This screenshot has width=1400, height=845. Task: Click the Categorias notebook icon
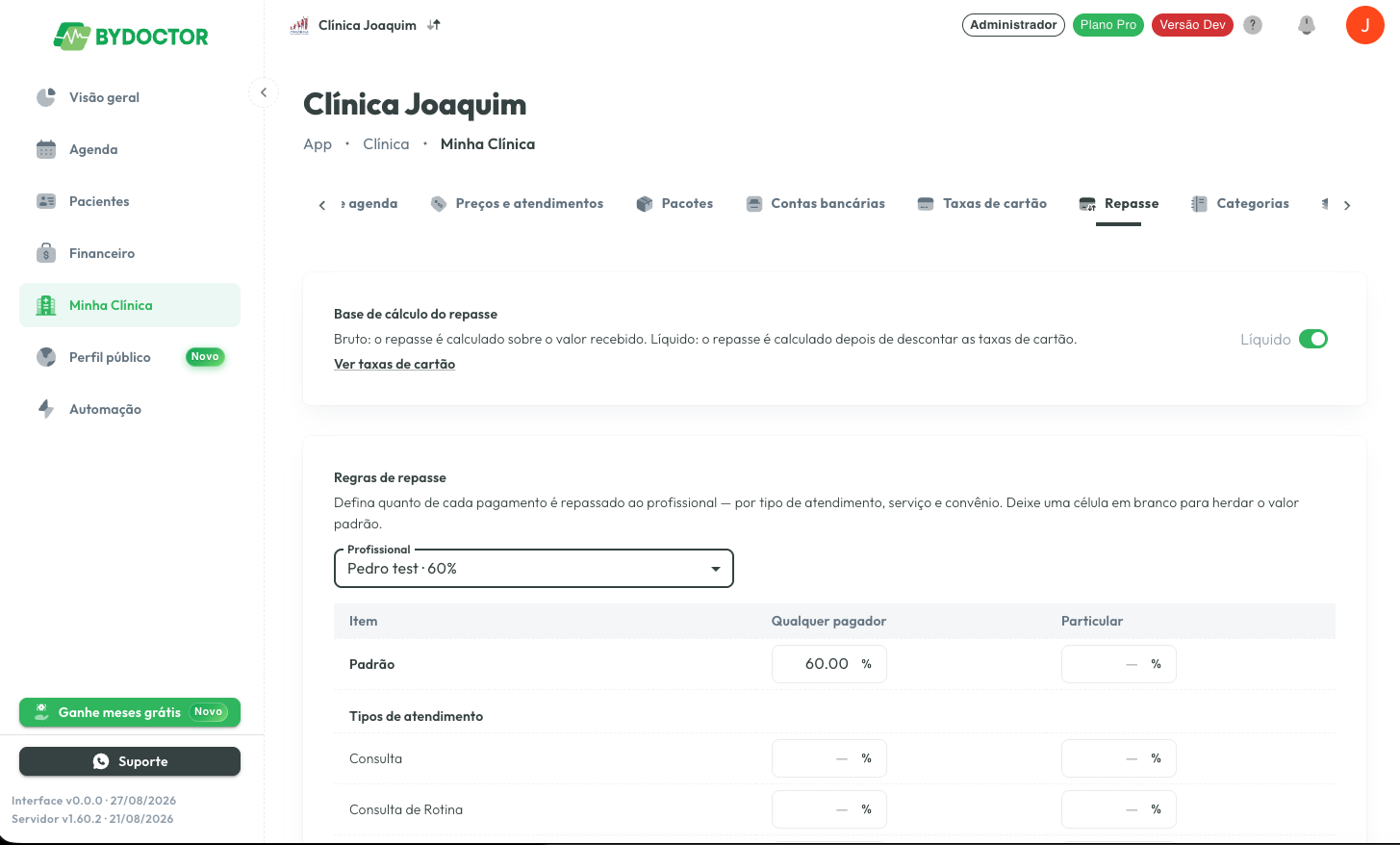1199,204
